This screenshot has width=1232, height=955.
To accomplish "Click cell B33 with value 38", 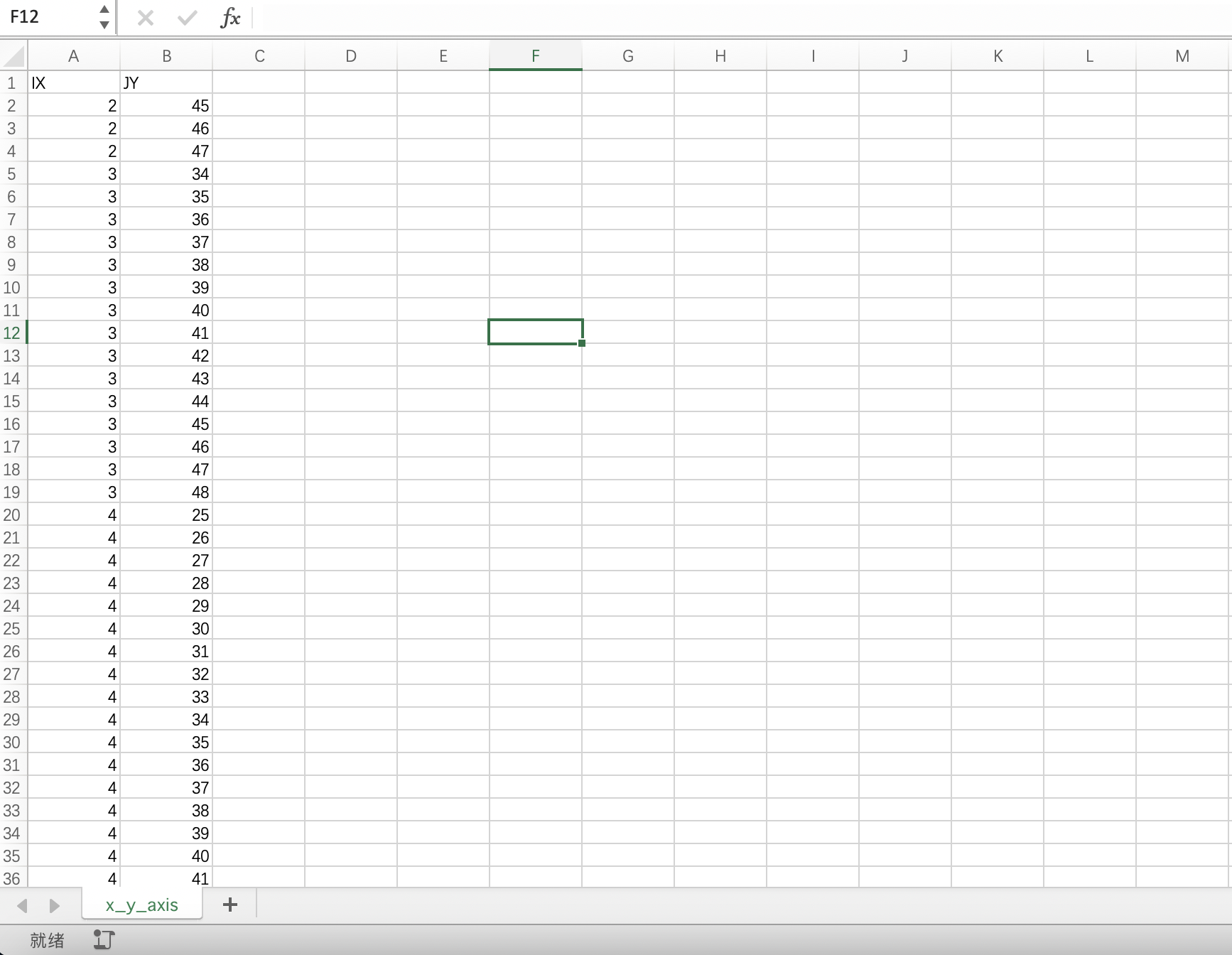I will tap(166, 810).
